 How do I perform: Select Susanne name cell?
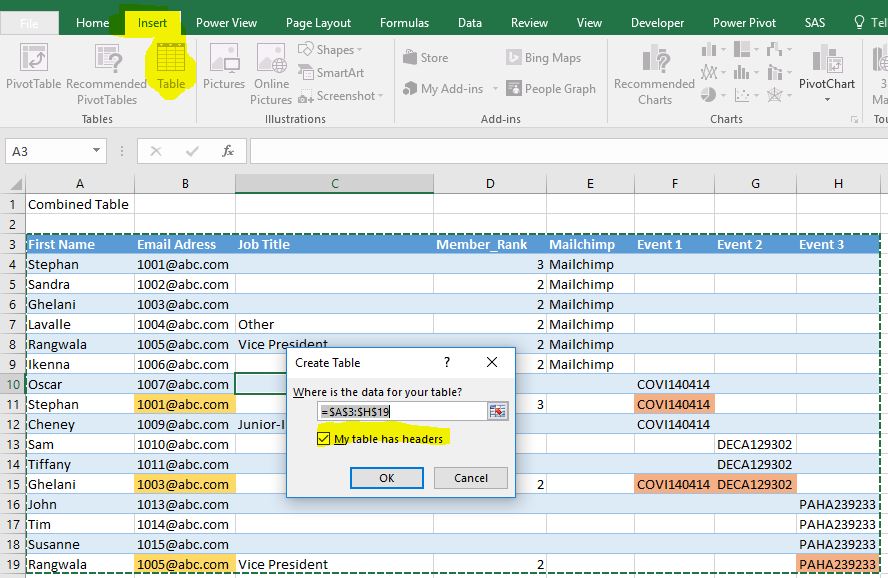click(x=80, y=545)
